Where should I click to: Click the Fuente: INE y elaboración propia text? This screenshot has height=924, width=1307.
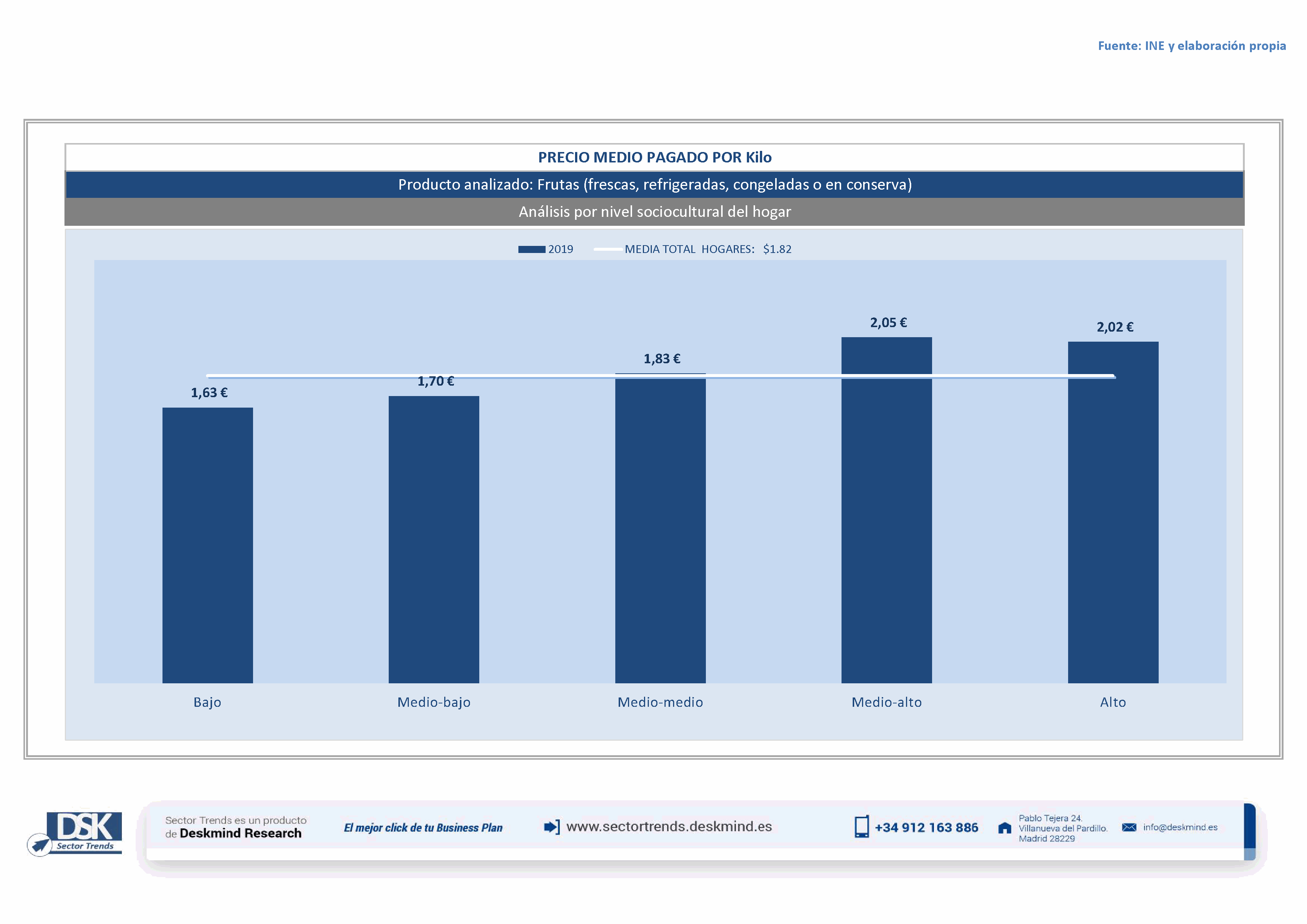1191,46
